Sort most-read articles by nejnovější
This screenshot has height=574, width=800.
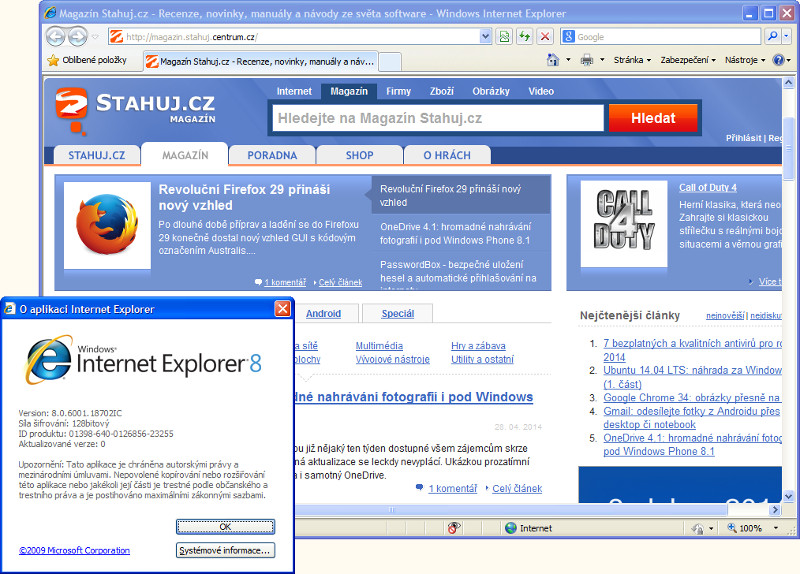coord(725,316)
